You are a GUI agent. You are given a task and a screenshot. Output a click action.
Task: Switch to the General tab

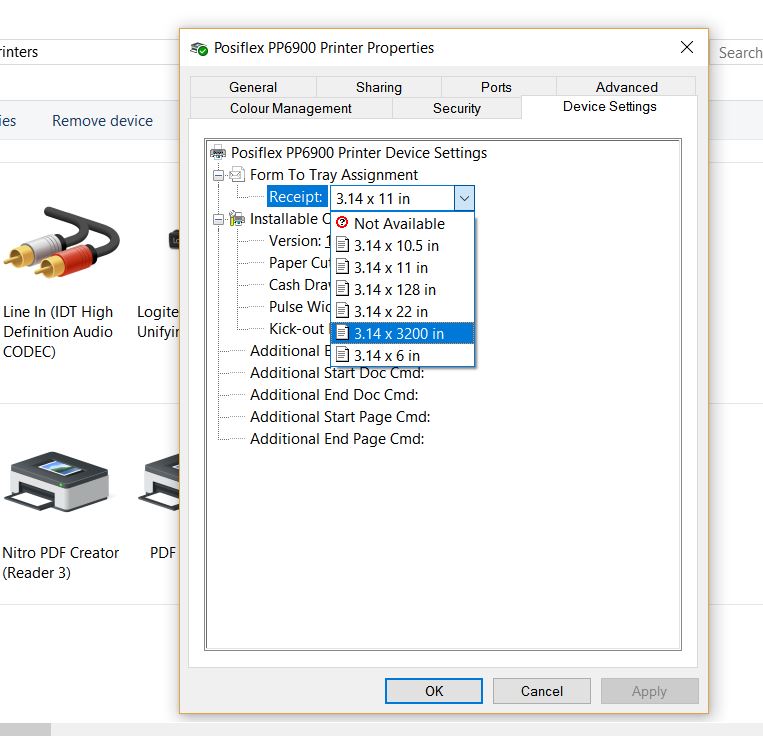[x=253, y=87]
